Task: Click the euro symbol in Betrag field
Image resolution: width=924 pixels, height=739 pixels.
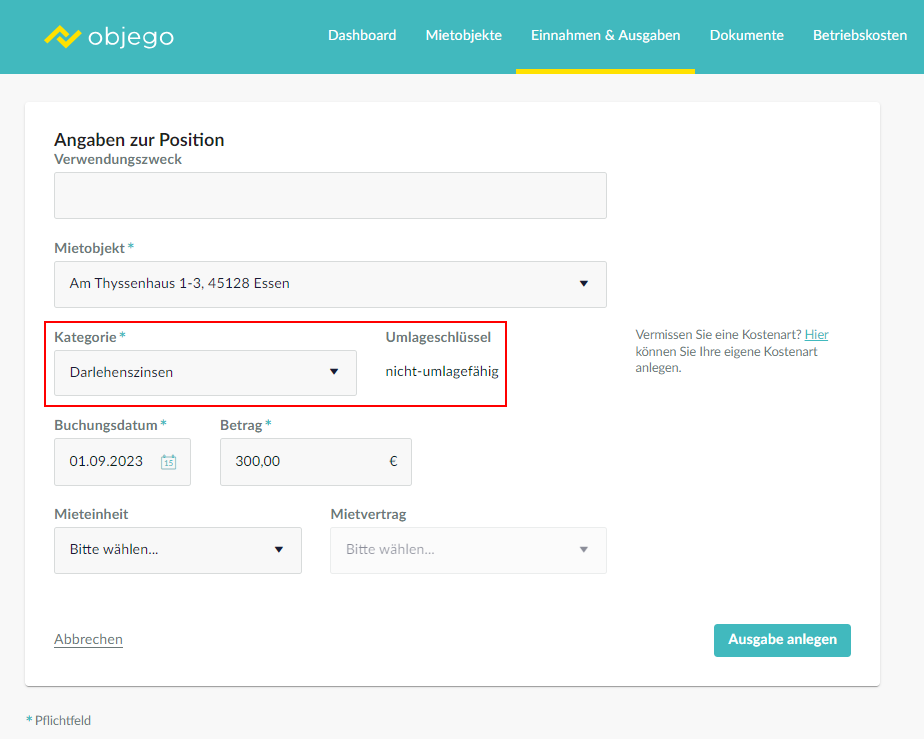Action: (393, 461)
